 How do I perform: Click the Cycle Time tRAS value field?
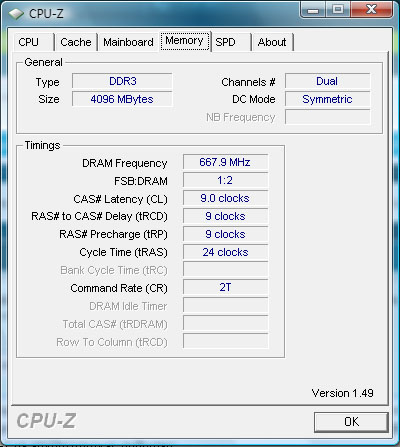pos(225,252)
